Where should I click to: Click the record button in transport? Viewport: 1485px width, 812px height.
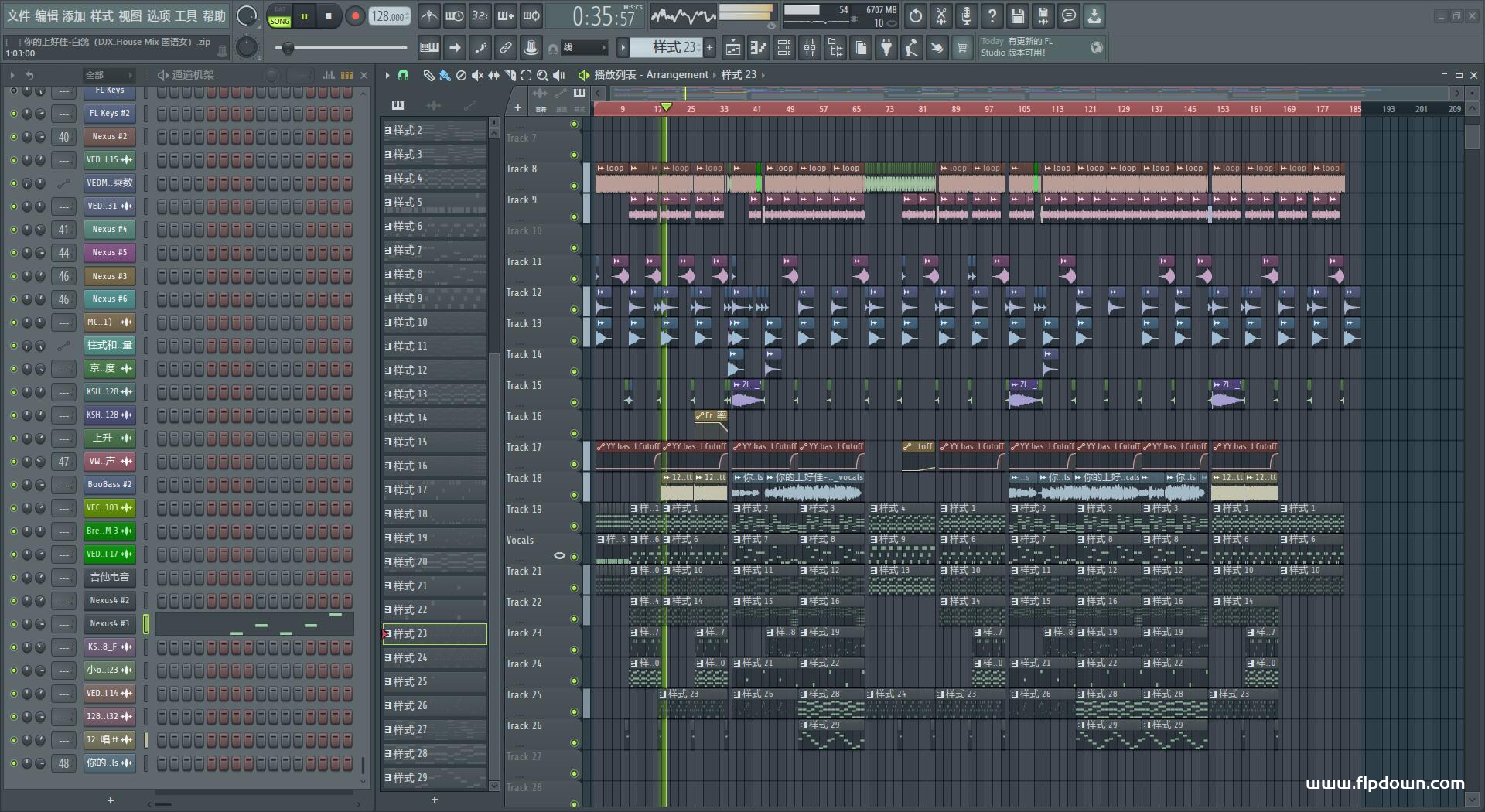[x=355, y=16]
